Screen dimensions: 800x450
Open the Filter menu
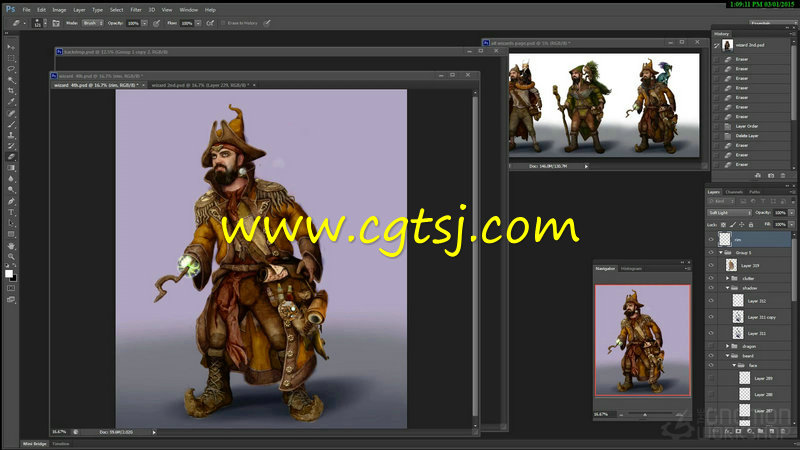[x=136, y=10]
